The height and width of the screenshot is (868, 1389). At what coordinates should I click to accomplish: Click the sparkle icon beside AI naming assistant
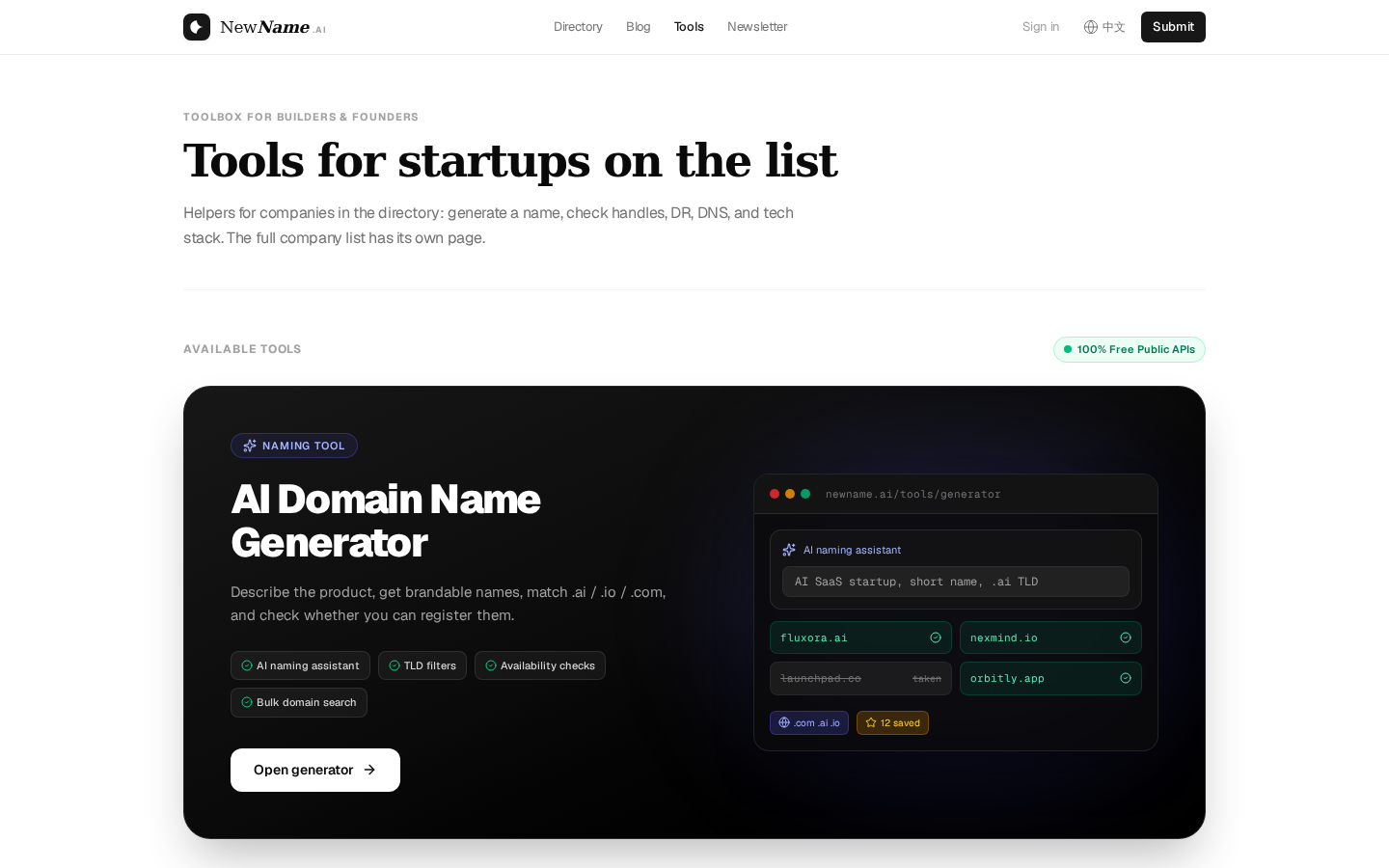789,550
